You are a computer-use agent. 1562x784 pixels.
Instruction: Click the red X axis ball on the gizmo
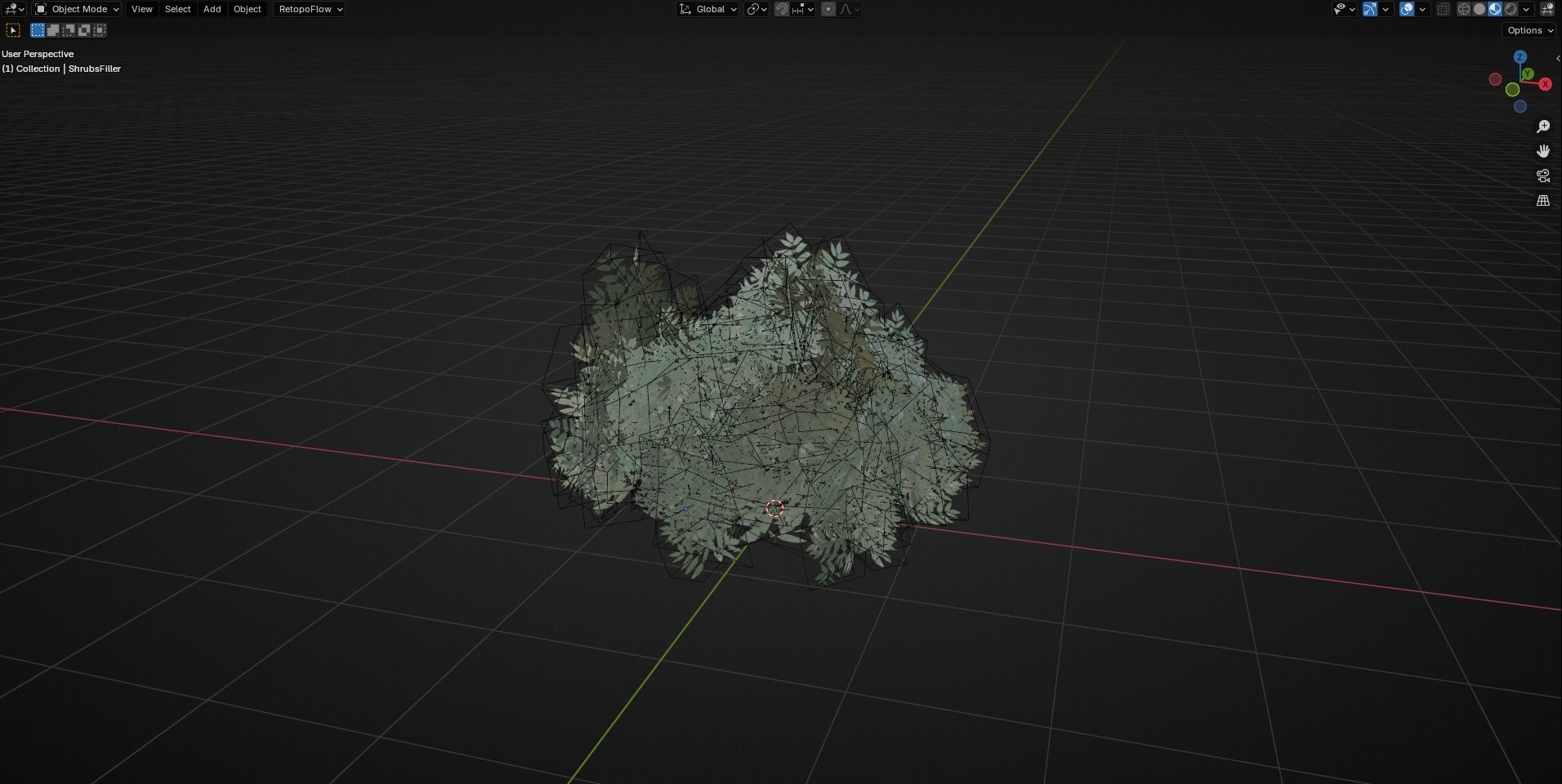click(x=1545, y=83)
